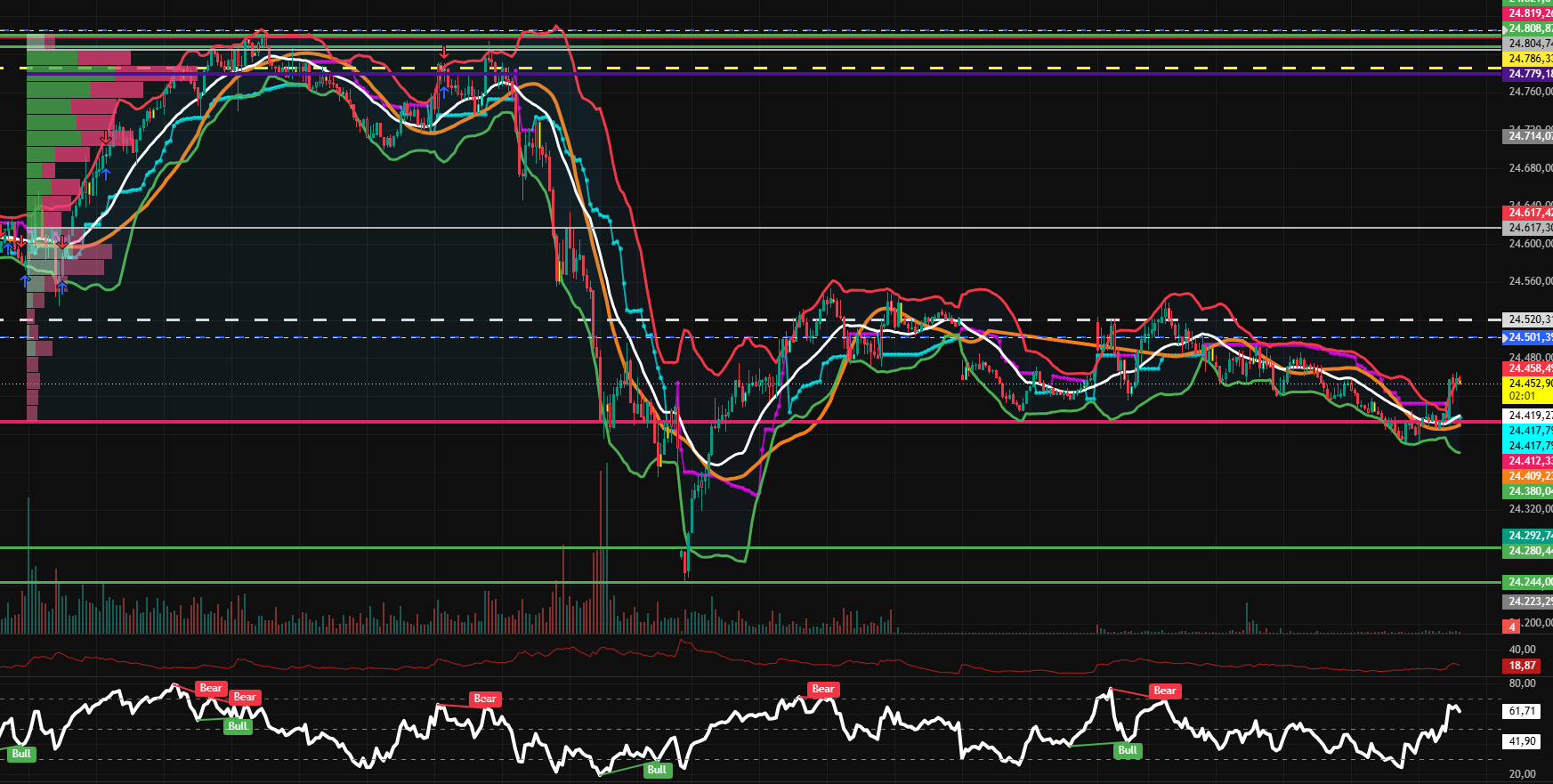The width and height of the screenshot is (1553, 784).
Task: Click the 24.600,00 axis price
Action: (x=1530, y=244)
